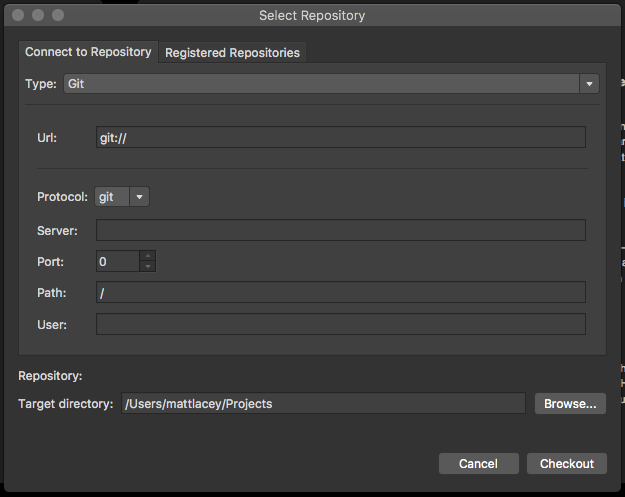Zoom the Select Repository window
This screenshot has height=497, width=625.
pos(58,15)
